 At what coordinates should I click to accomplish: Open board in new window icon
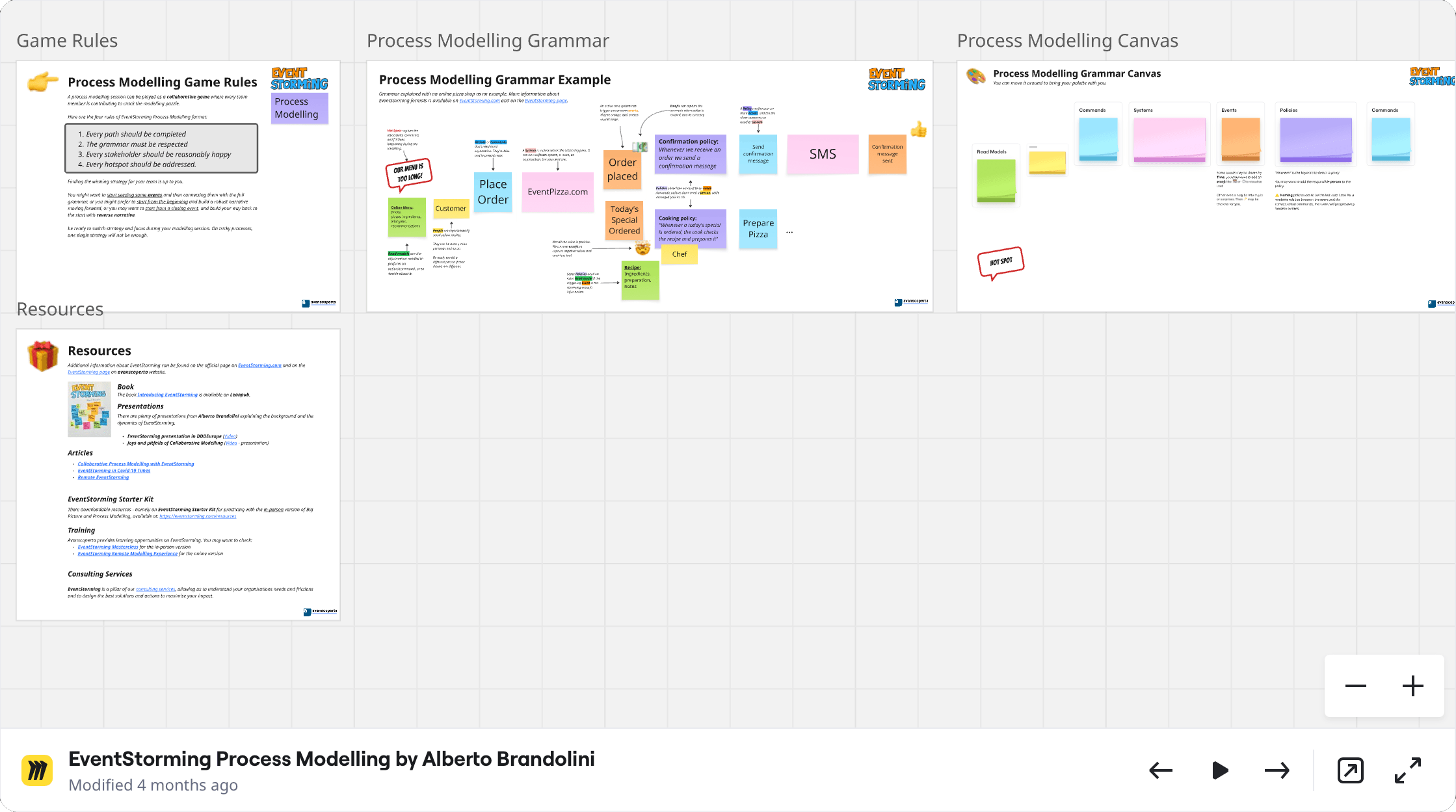(1351, 771)
